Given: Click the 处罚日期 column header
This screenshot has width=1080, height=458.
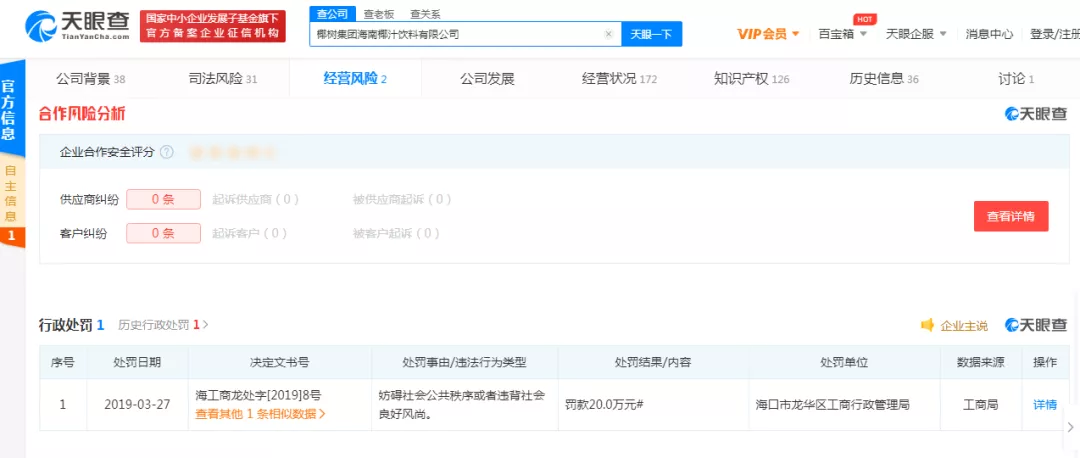Looking at the screenshot, I should pyautogui.click(x=137, y=362).
